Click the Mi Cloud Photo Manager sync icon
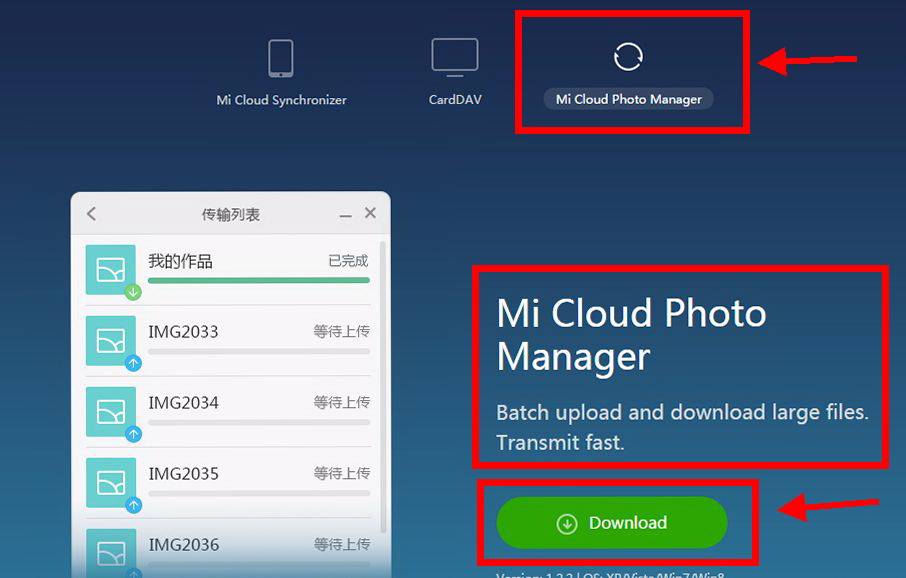The height and width of the screenshot is (578, 906). coord(628,57)
